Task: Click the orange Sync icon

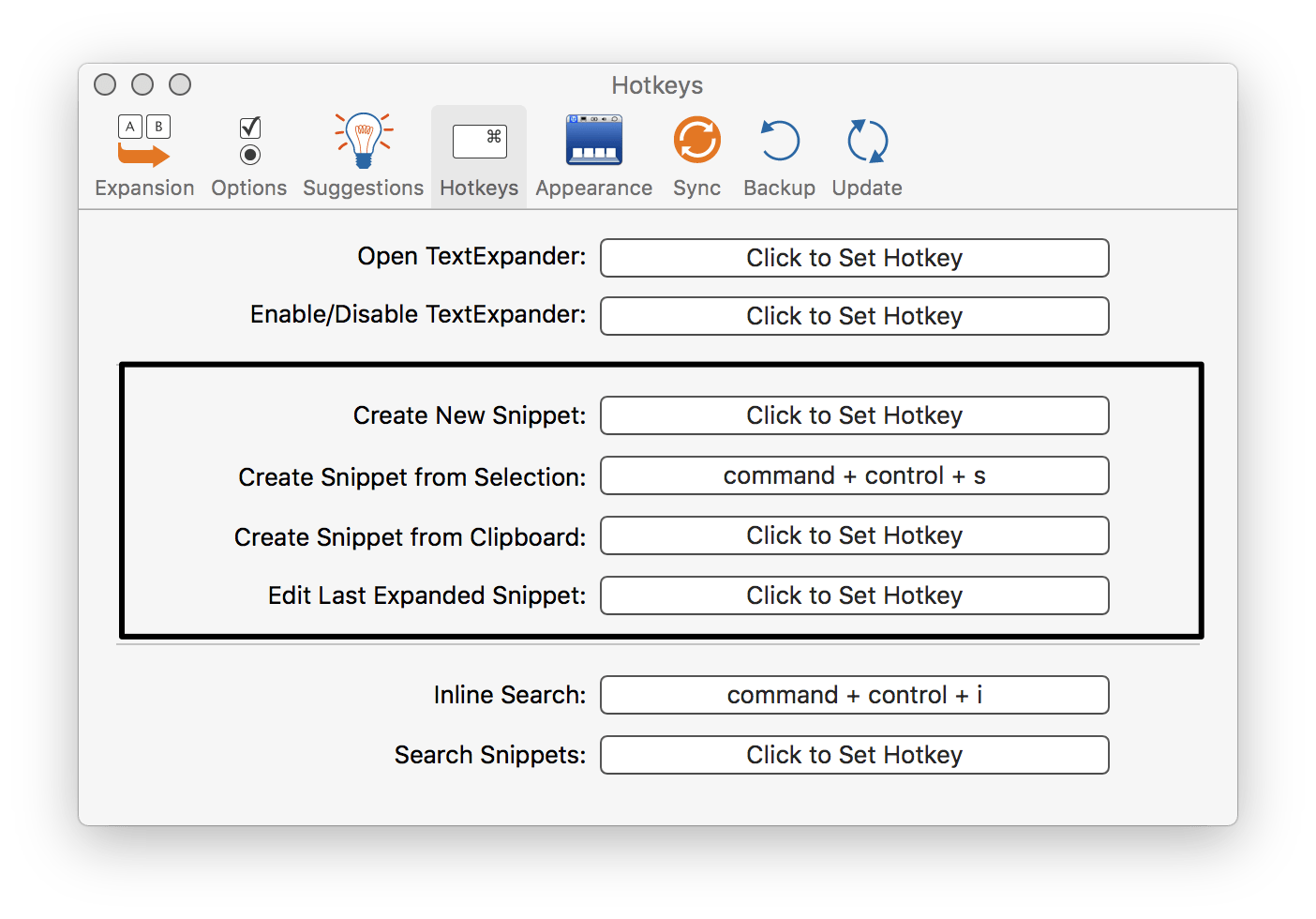Action: [x=696, y=142]
